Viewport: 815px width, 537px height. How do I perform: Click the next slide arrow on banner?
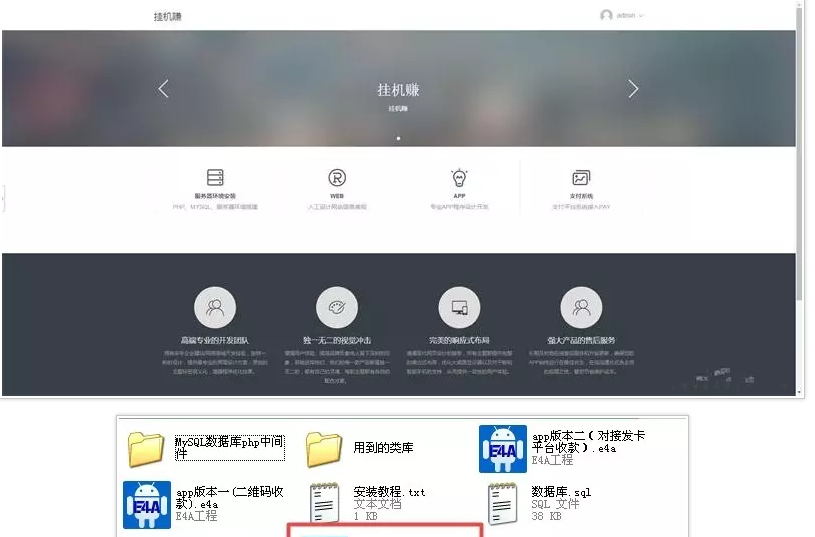[x=633, y=89]
